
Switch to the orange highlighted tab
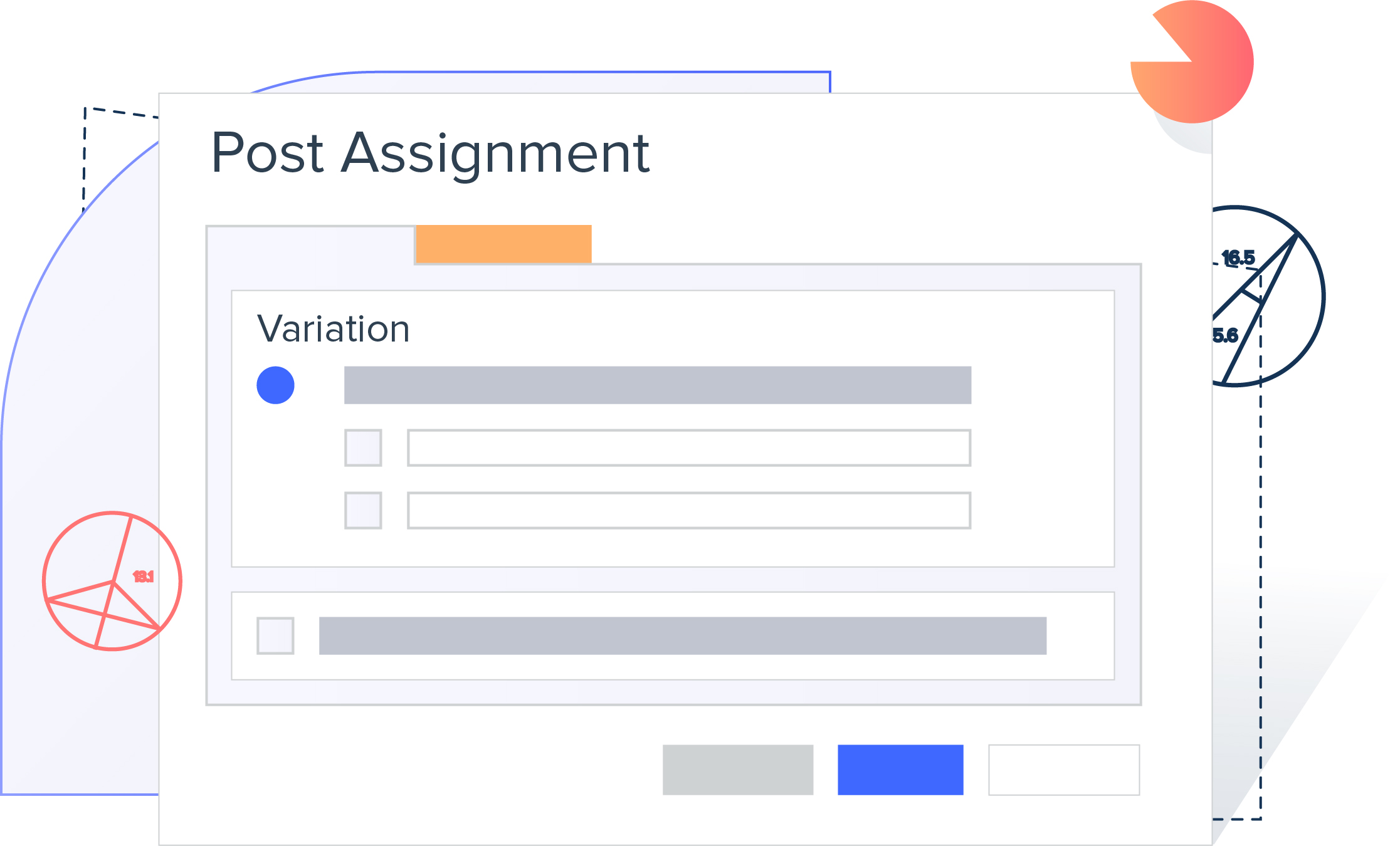[x=503, y=244]
